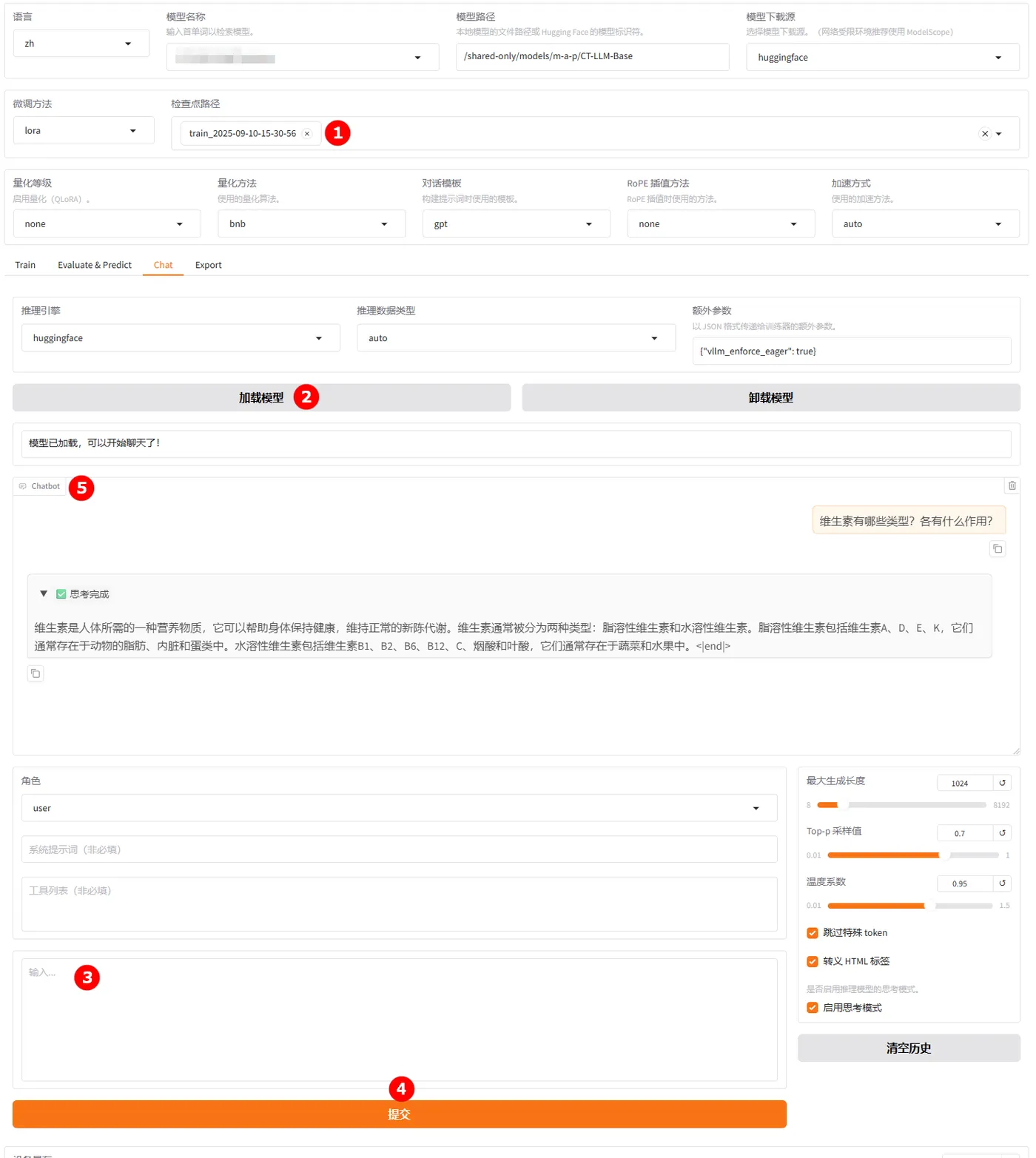Toggle the 跳过特殊 token checkbox

coord(813,933)
